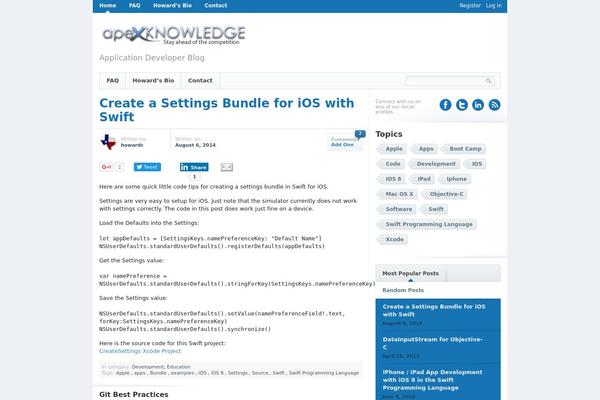
Task: Select Swift Programming Language topic tag
Action: pos(427,224)
